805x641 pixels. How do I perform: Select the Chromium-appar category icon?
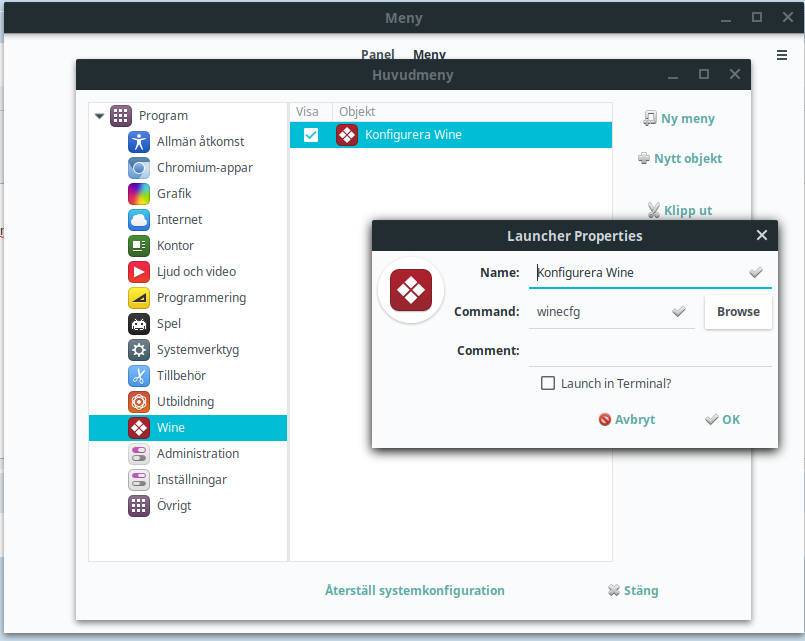[x=139, y=168]
